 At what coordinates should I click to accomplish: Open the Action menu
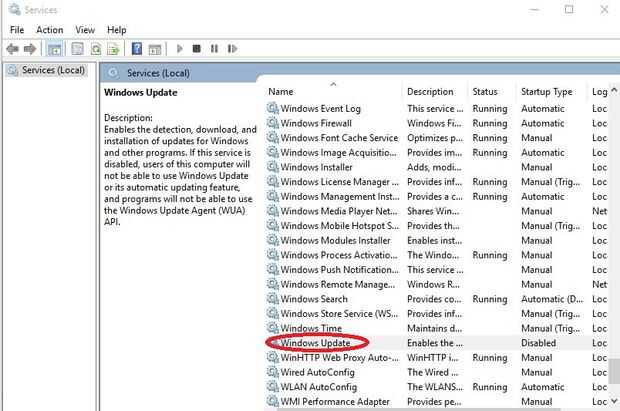[x=49, y=30]
